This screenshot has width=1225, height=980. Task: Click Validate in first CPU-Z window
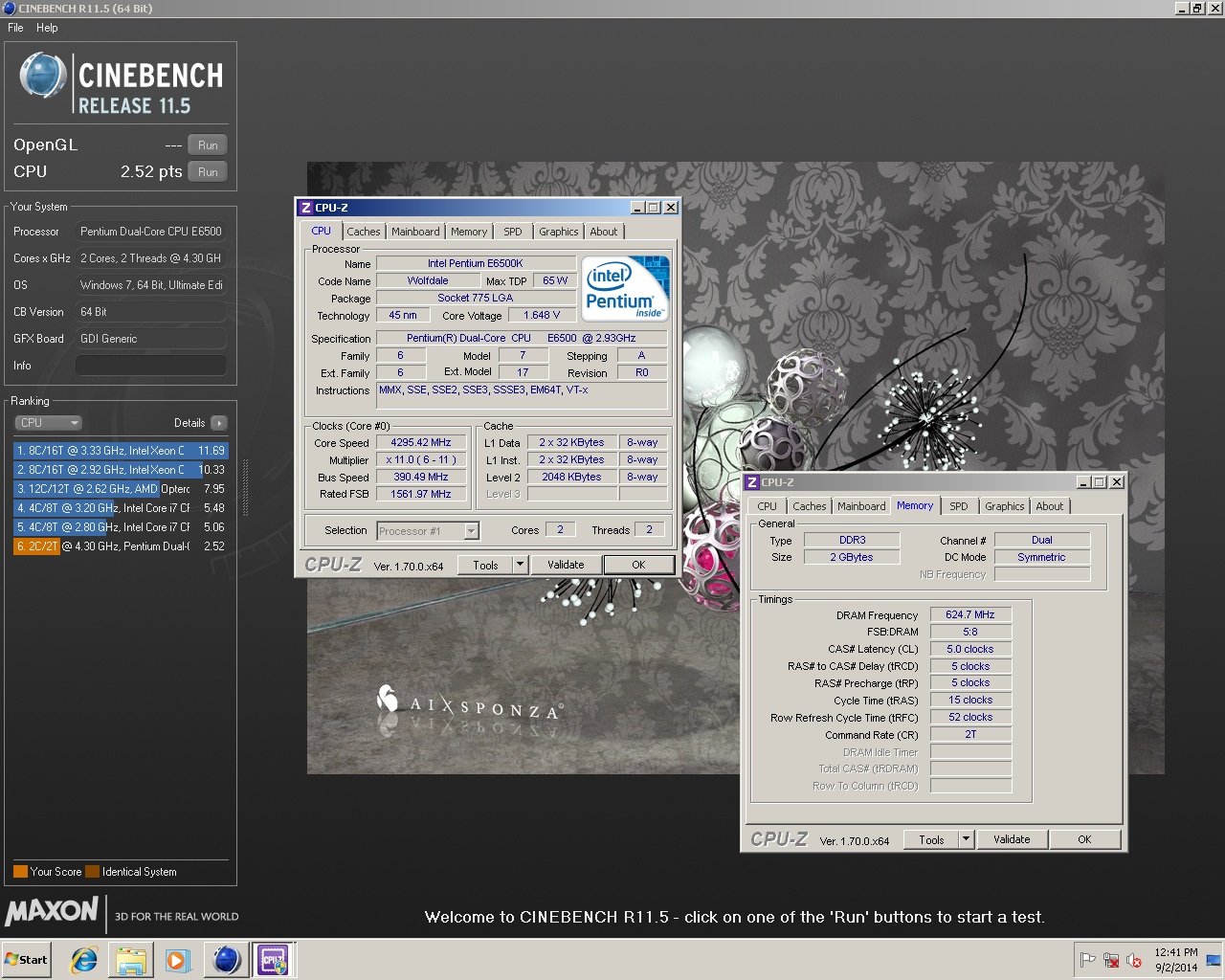click(566, 566)
